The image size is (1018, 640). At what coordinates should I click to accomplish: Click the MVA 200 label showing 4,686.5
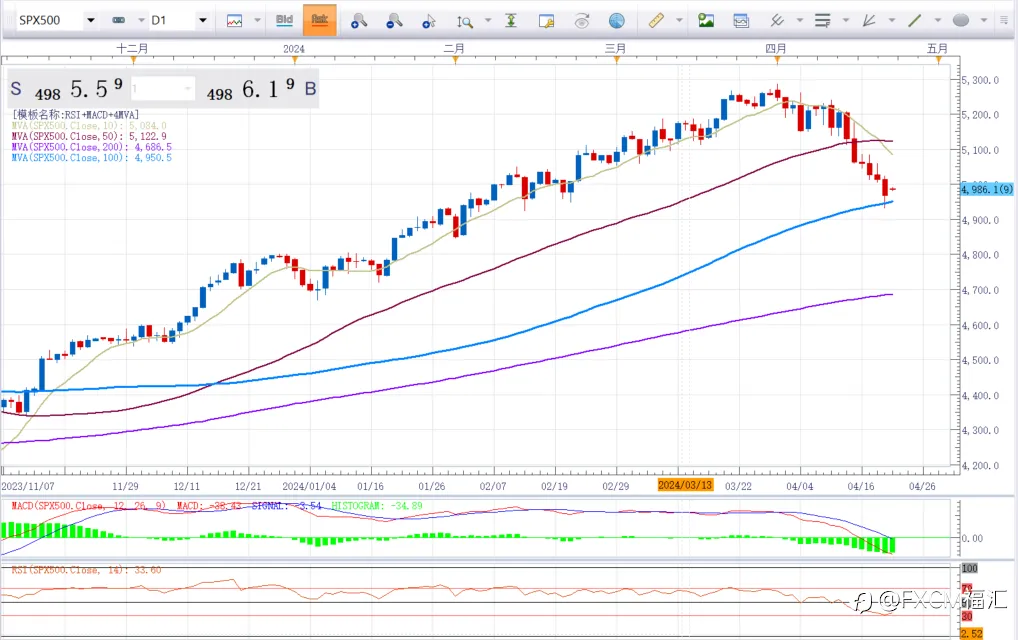tap(92, 147)
